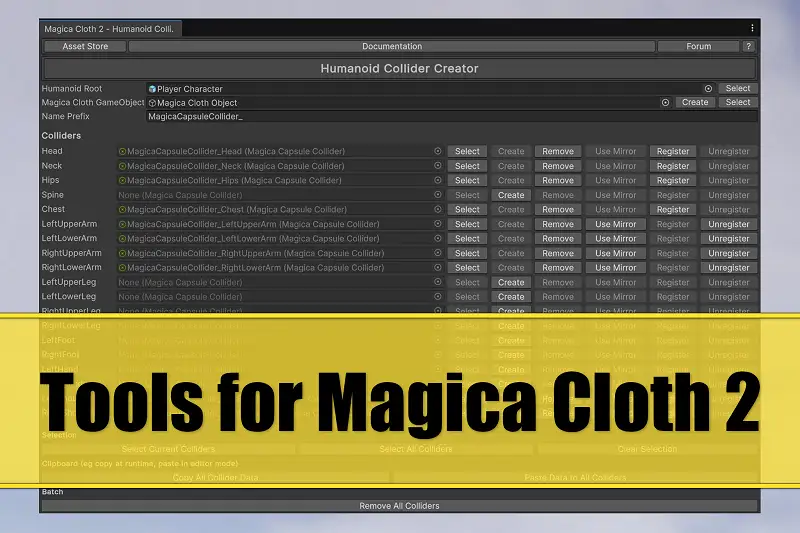Viewport: 800px width, 533px height.
Task: Click Register in the Hips row
Action: [x=672, y=181]
